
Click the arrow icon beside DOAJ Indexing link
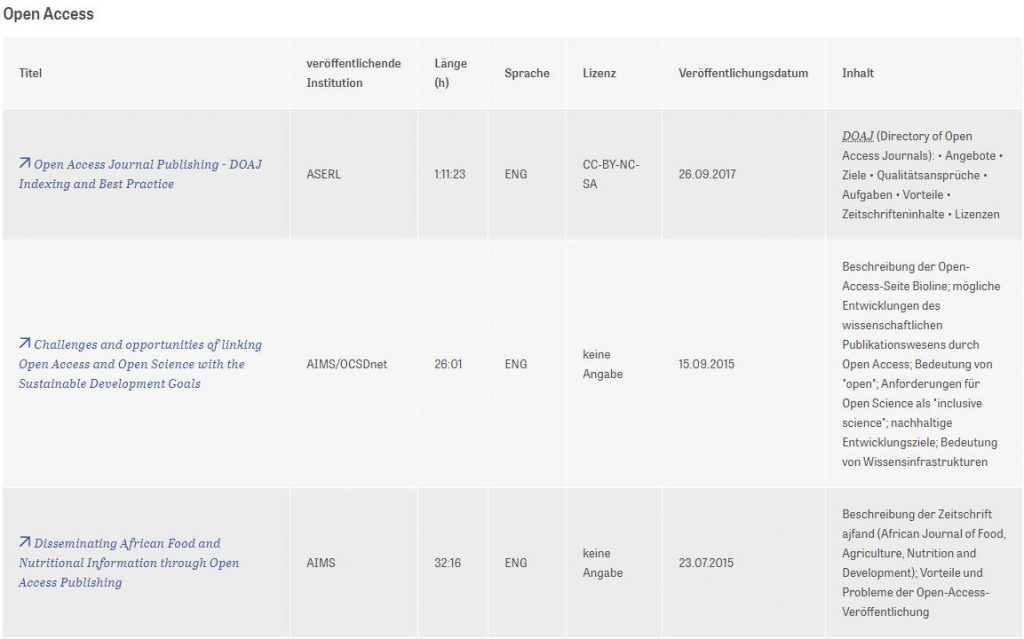(x=25, y=163)
